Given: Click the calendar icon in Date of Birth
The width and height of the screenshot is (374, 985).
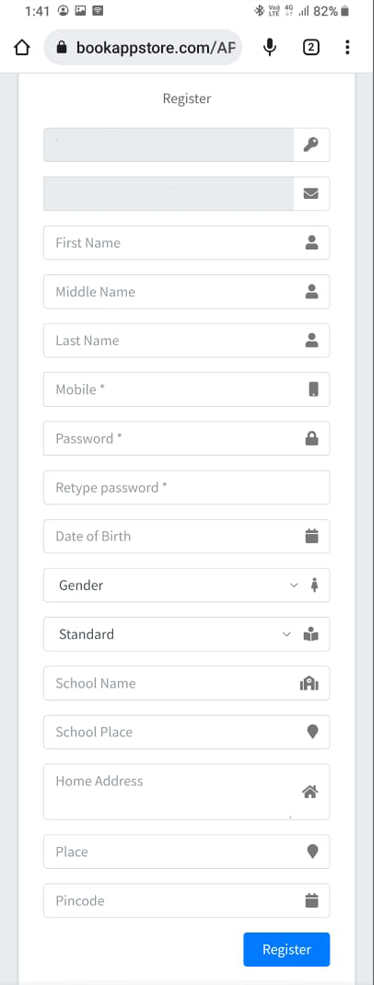Looking at the screenshot, I should 312,536.
